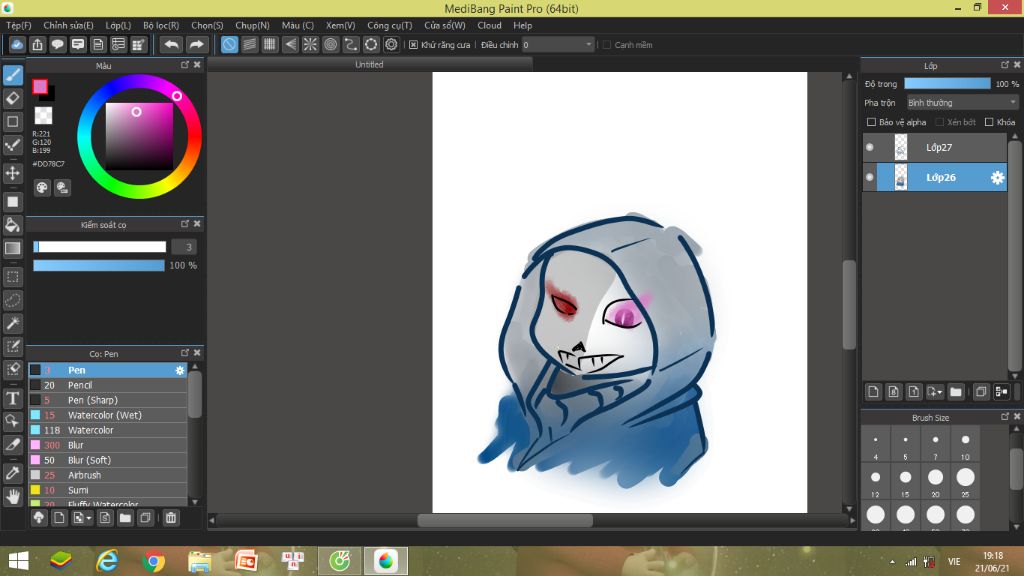Viewport: 1024px width, 576px height.
Task: Hide layer Lớp27 using visibility dot
Action: tap(869, 148)
